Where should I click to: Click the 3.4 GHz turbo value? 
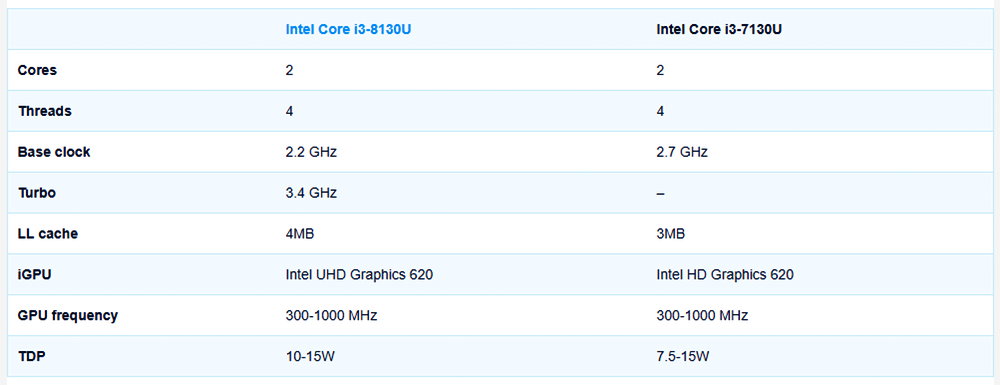[311, 192]
